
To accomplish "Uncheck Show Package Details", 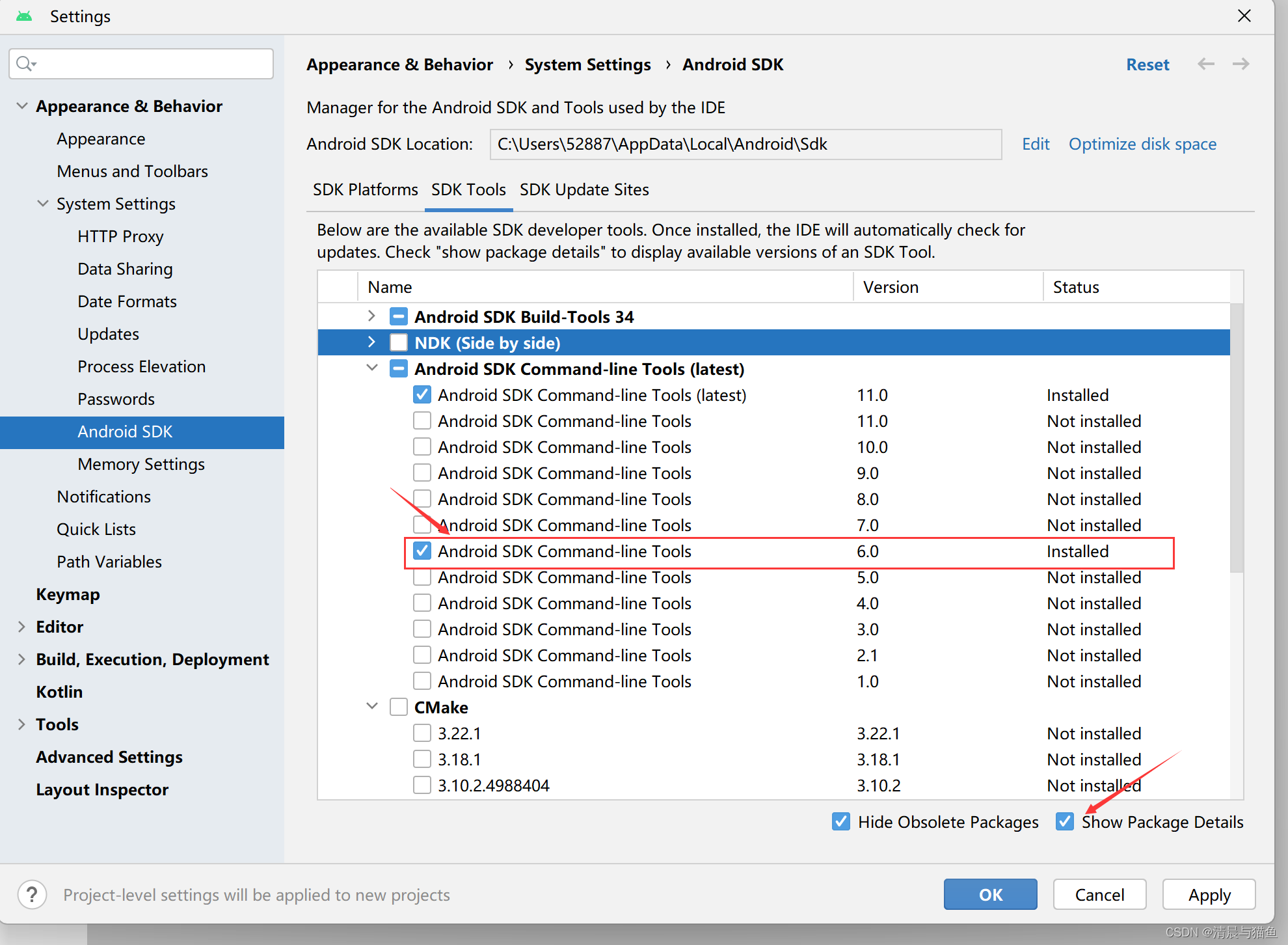I will point(1064,821).
